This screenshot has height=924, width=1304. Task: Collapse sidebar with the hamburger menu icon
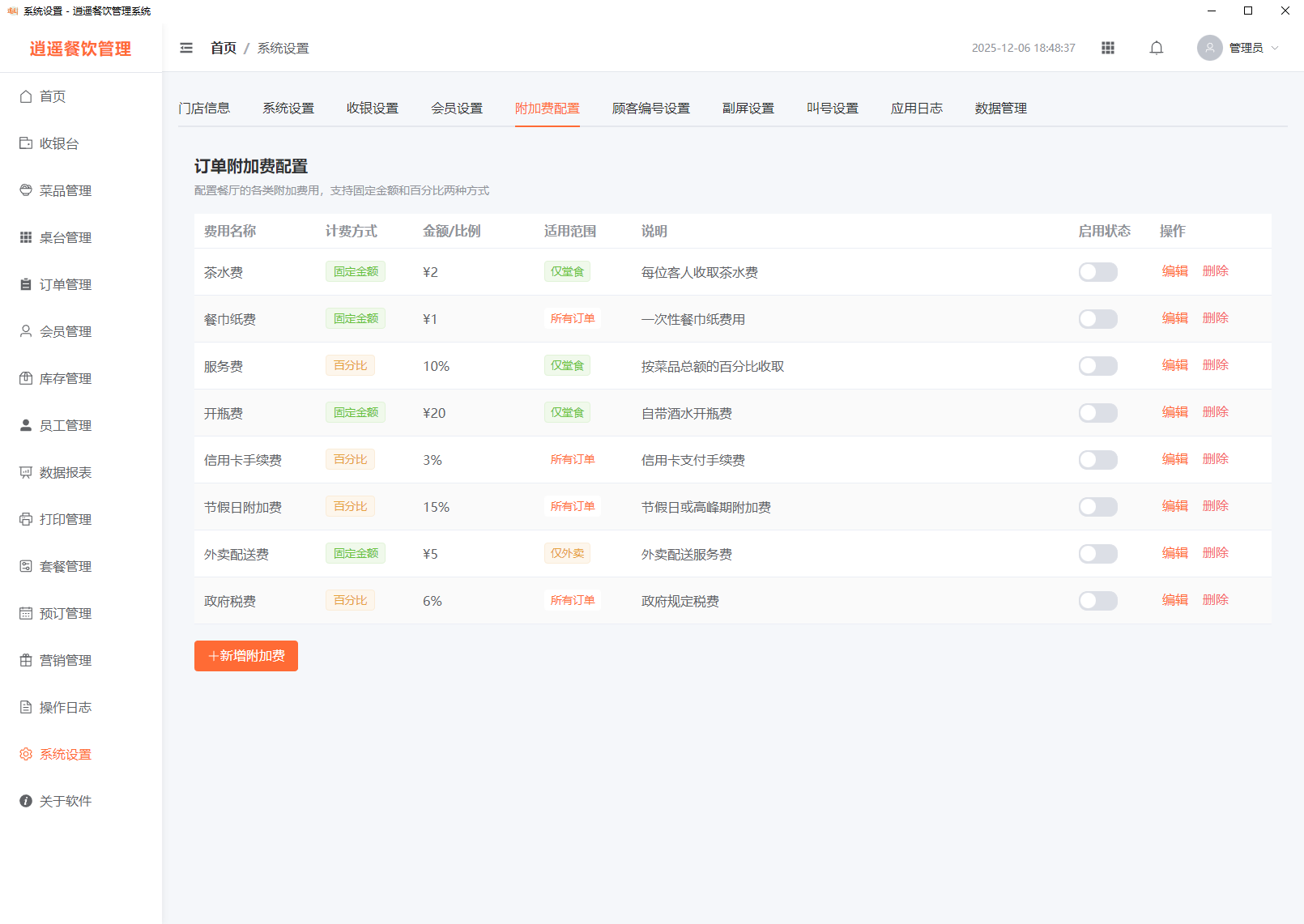[x=186, y=48]
